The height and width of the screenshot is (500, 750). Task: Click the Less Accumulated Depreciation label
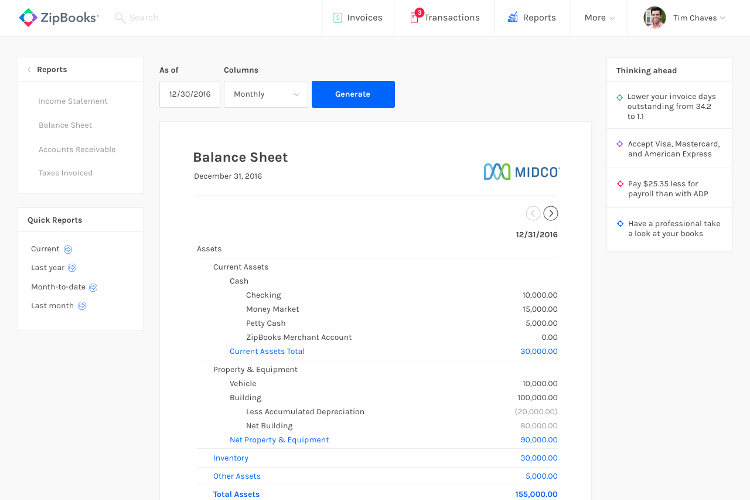point(305,411)
